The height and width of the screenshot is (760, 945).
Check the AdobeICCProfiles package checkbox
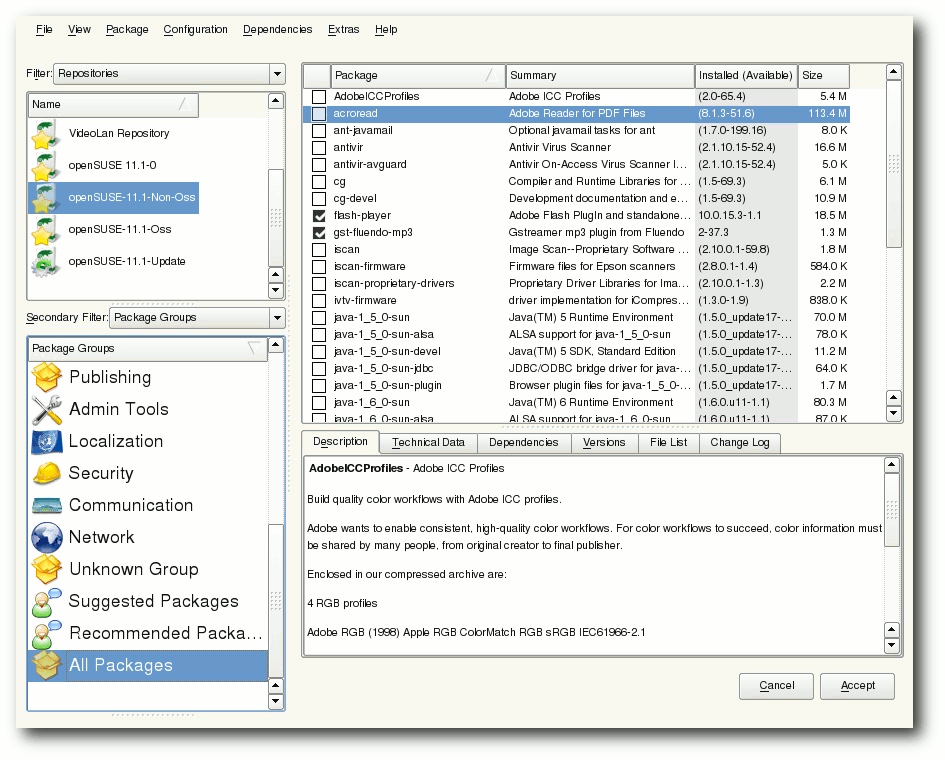click(319, 96)
